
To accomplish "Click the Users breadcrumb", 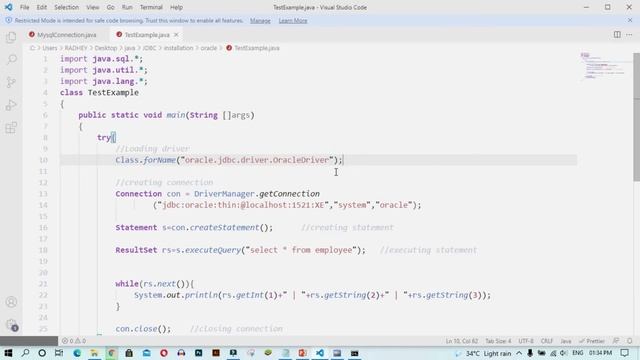I will point(50,48).
